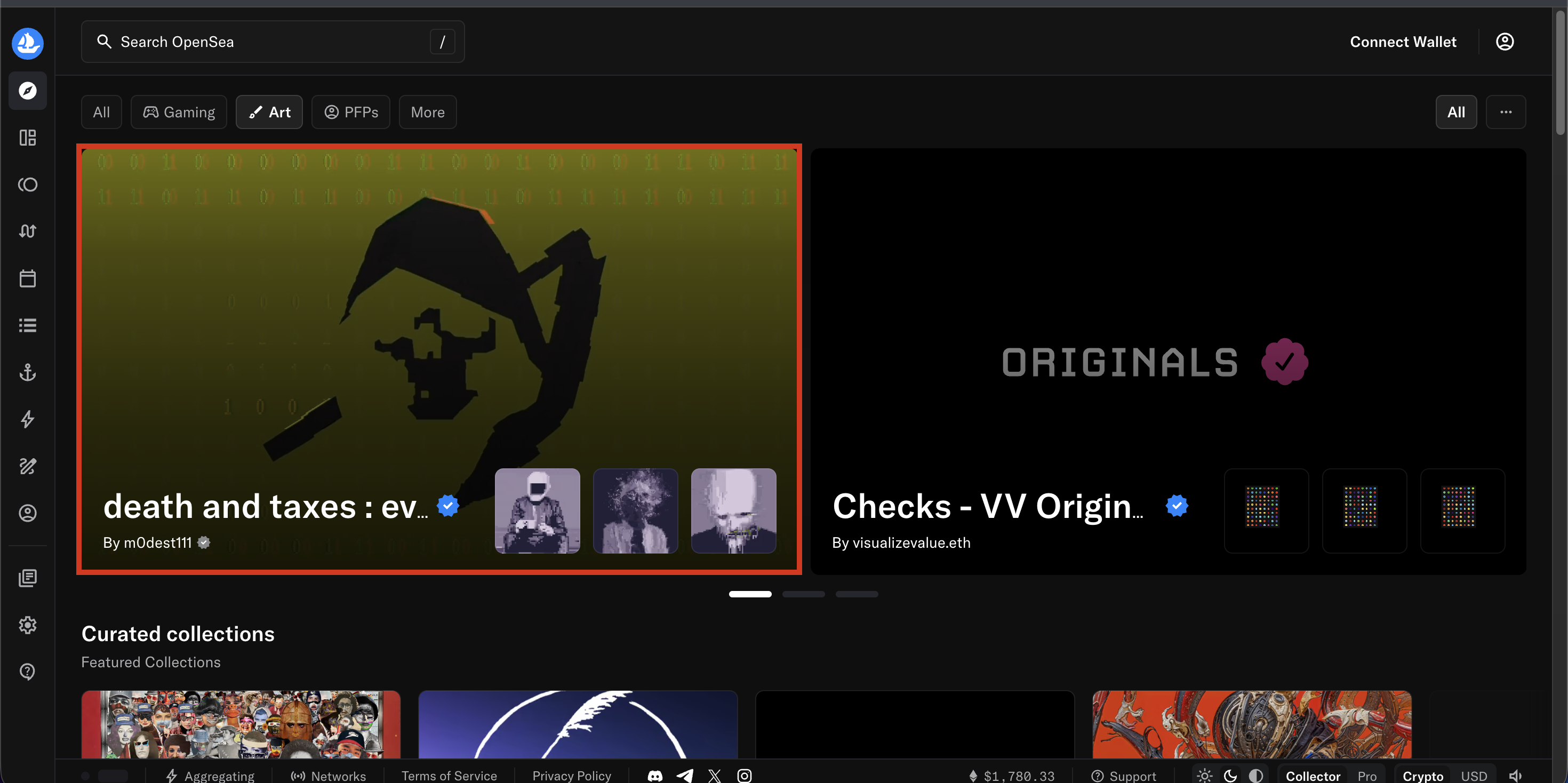Image resolution: width=1568 pixels, height=783 pixels.
Task: Select Pro mode
Action: click(x=1367, y=776)
